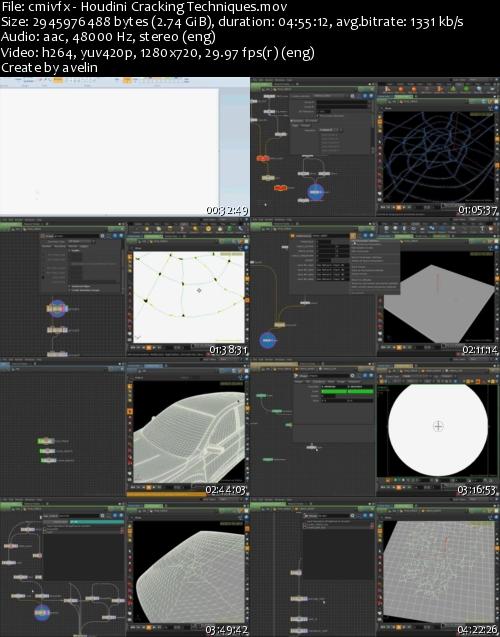
Task: Open the frame thumbnail stamped 01:05:37
Action: pyautogui.click(x=375, y=147)
